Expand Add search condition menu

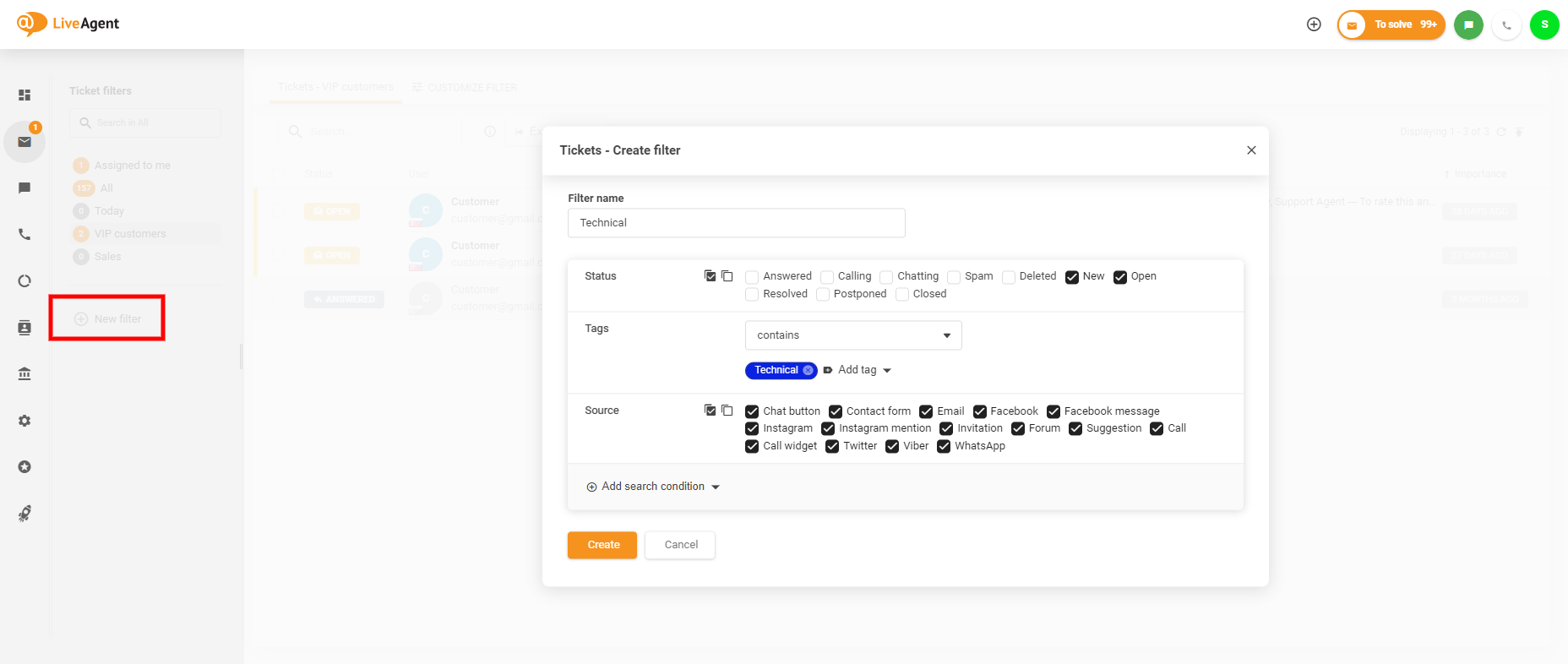653,487
